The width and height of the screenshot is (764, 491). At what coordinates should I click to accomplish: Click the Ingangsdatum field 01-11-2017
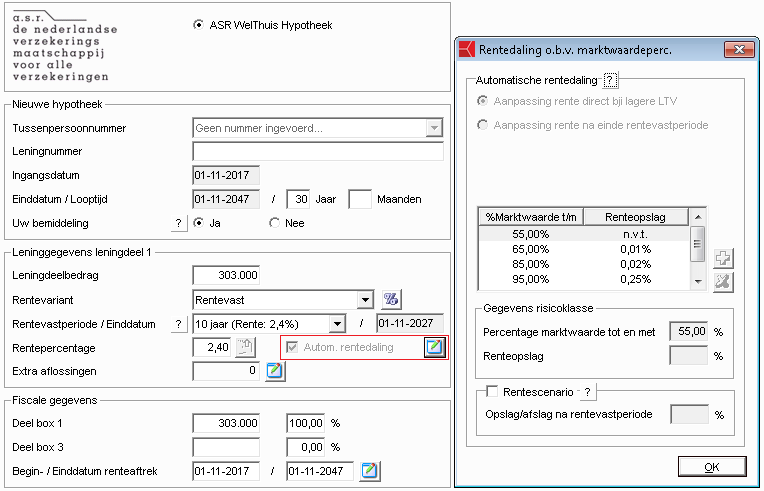point(226,175)
